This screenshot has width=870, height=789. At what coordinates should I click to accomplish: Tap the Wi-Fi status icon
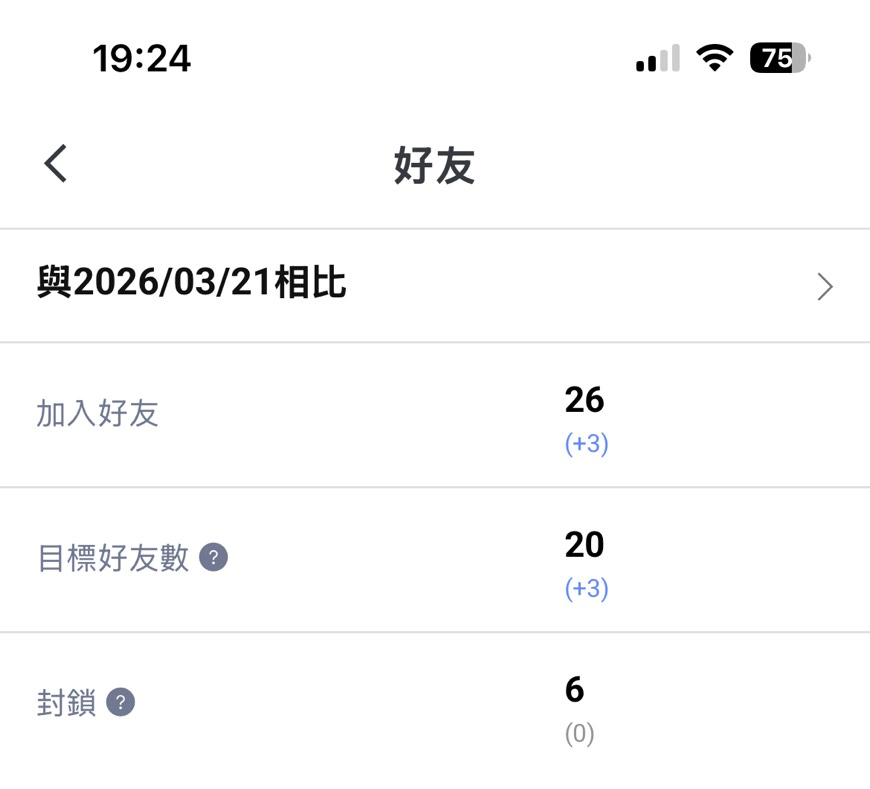[714, 58]
